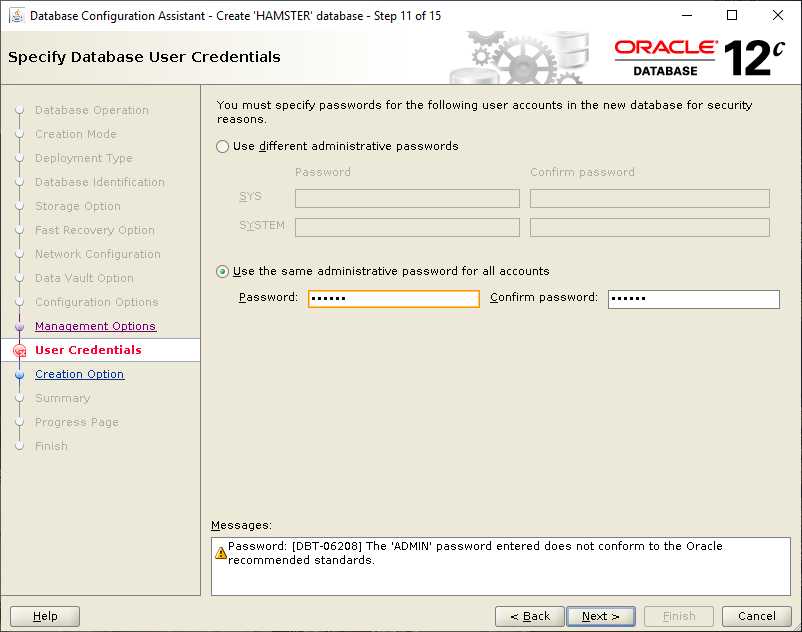This screenshot has height=632, width=802.
Task: Click the Messages label
Action: tap(241, 526)
